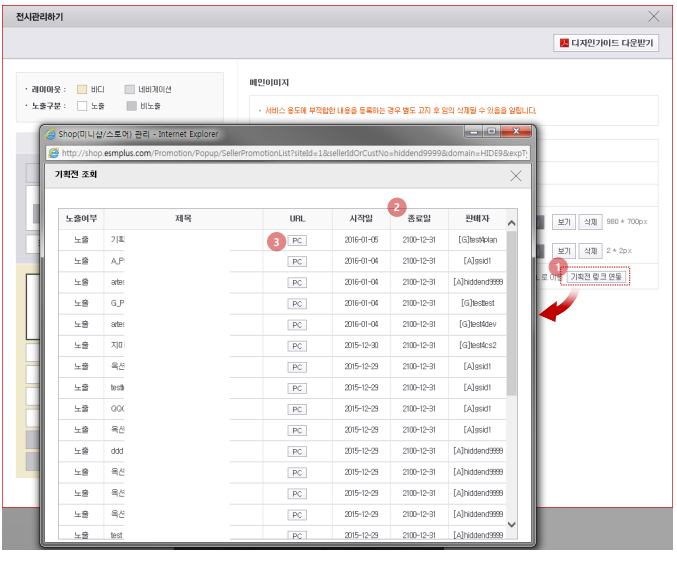Open PC URL in the QQC title row
Image resolution: width=677 pixels, height=580 pixels.
click(x=297, y=409)
